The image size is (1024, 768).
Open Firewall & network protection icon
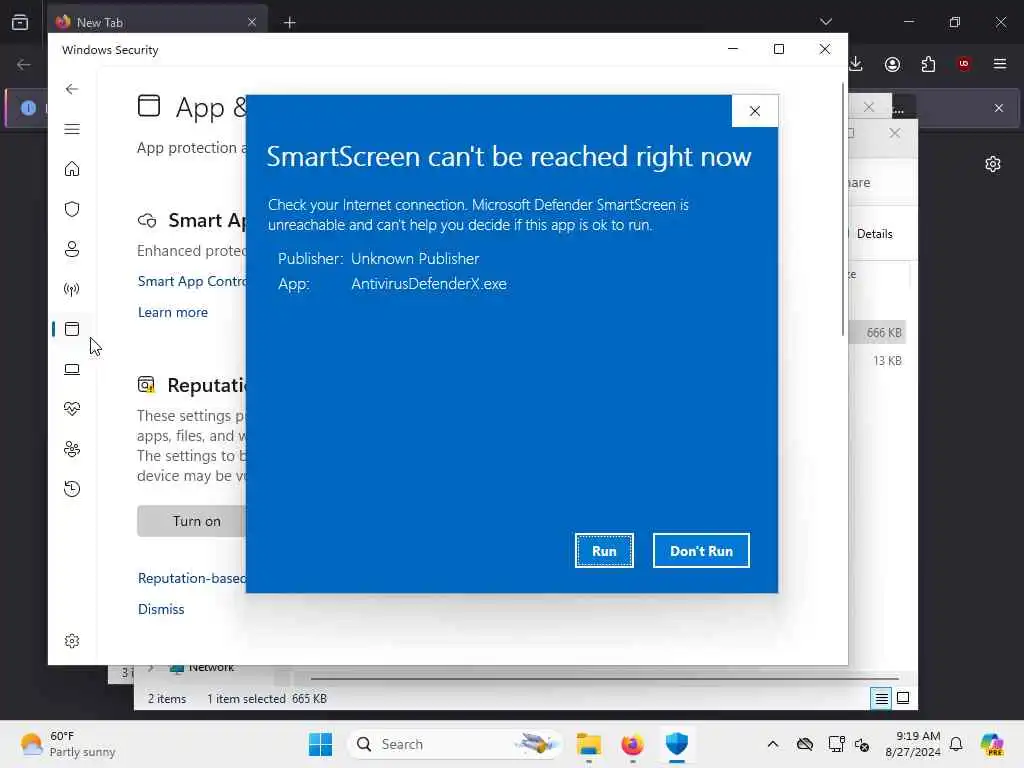coord(72,289)
